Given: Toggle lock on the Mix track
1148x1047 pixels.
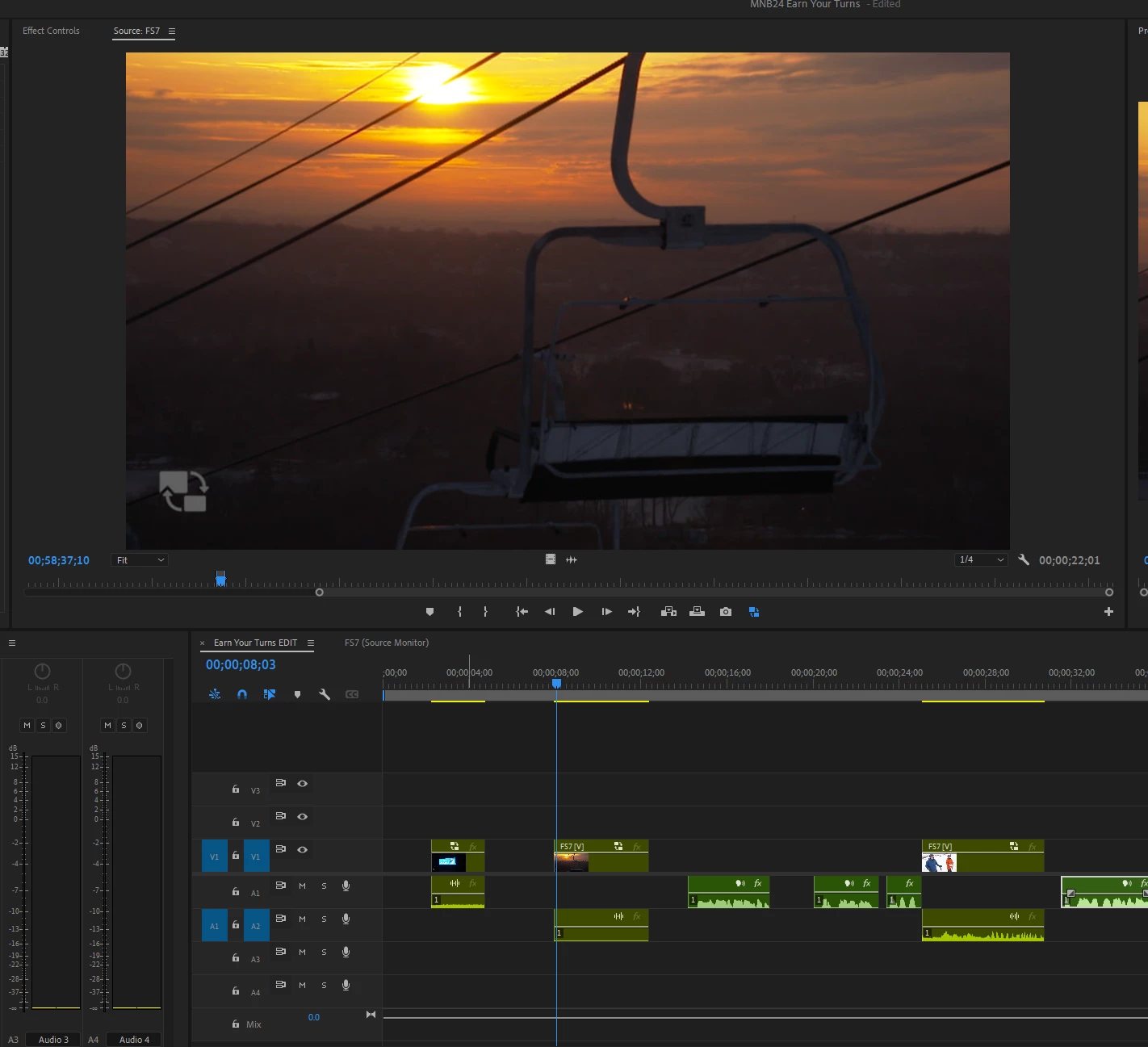Looking at the screenshot, I should pyautogui.click(x=236, y=1024).
